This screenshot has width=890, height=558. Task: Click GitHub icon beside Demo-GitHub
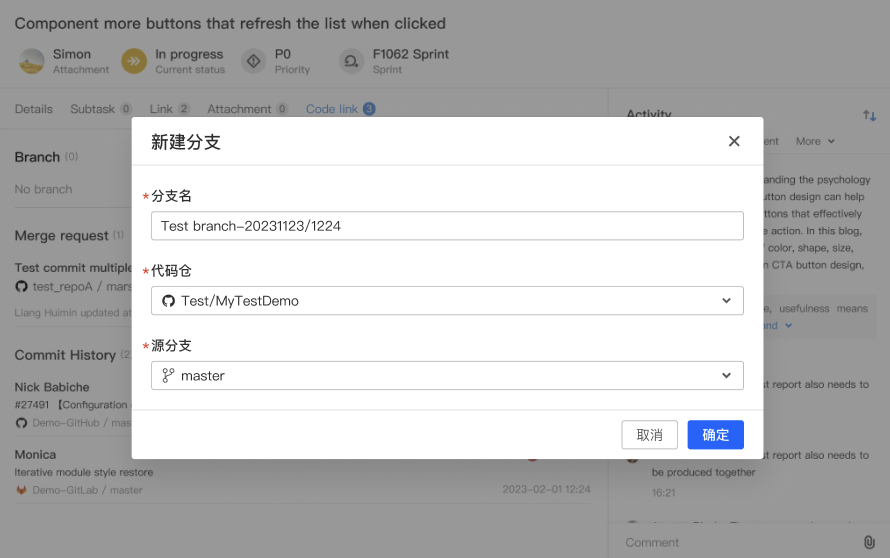pyautogui.click(x=22, y=423)
